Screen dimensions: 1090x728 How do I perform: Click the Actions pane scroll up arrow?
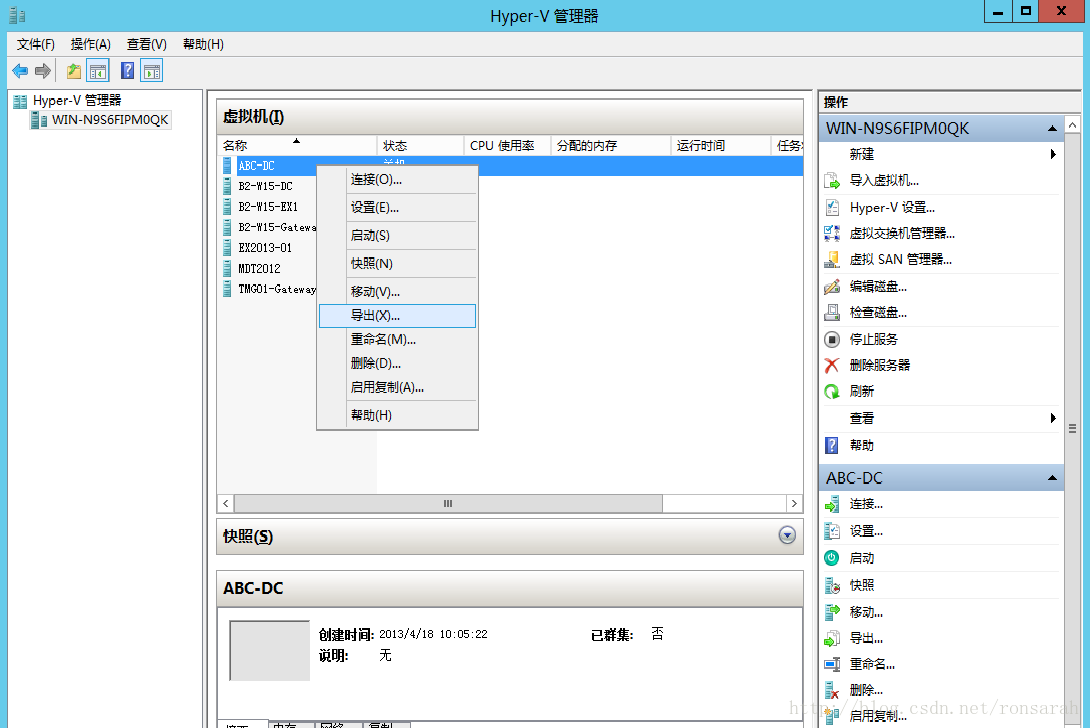click(x=1073, y=125)
